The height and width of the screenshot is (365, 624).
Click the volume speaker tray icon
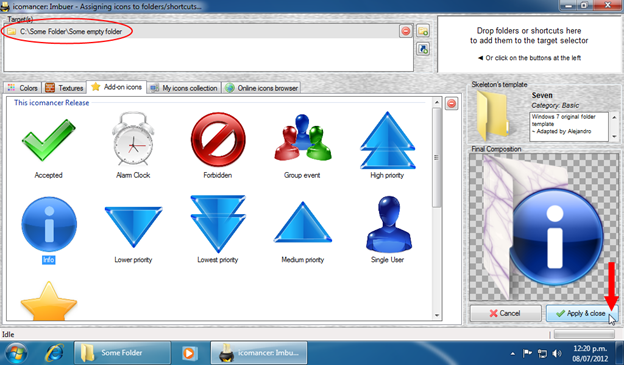[x=557, y=353]
